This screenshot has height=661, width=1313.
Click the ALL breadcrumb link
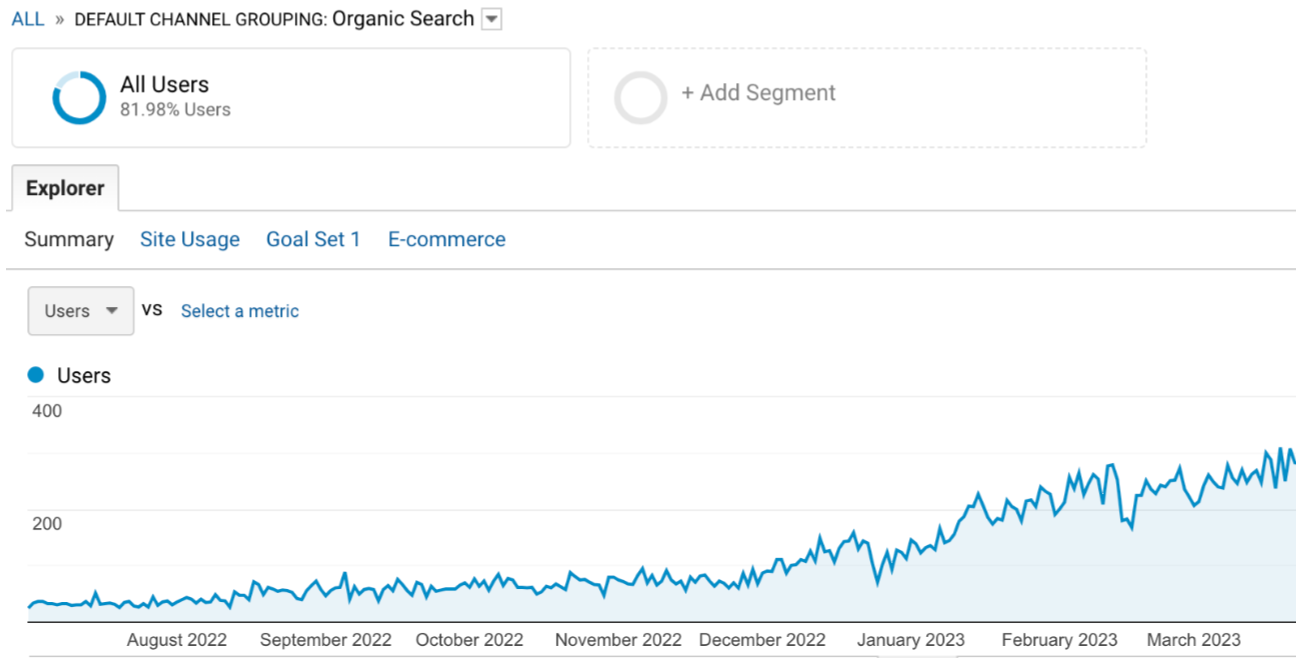tap(28, 20)
